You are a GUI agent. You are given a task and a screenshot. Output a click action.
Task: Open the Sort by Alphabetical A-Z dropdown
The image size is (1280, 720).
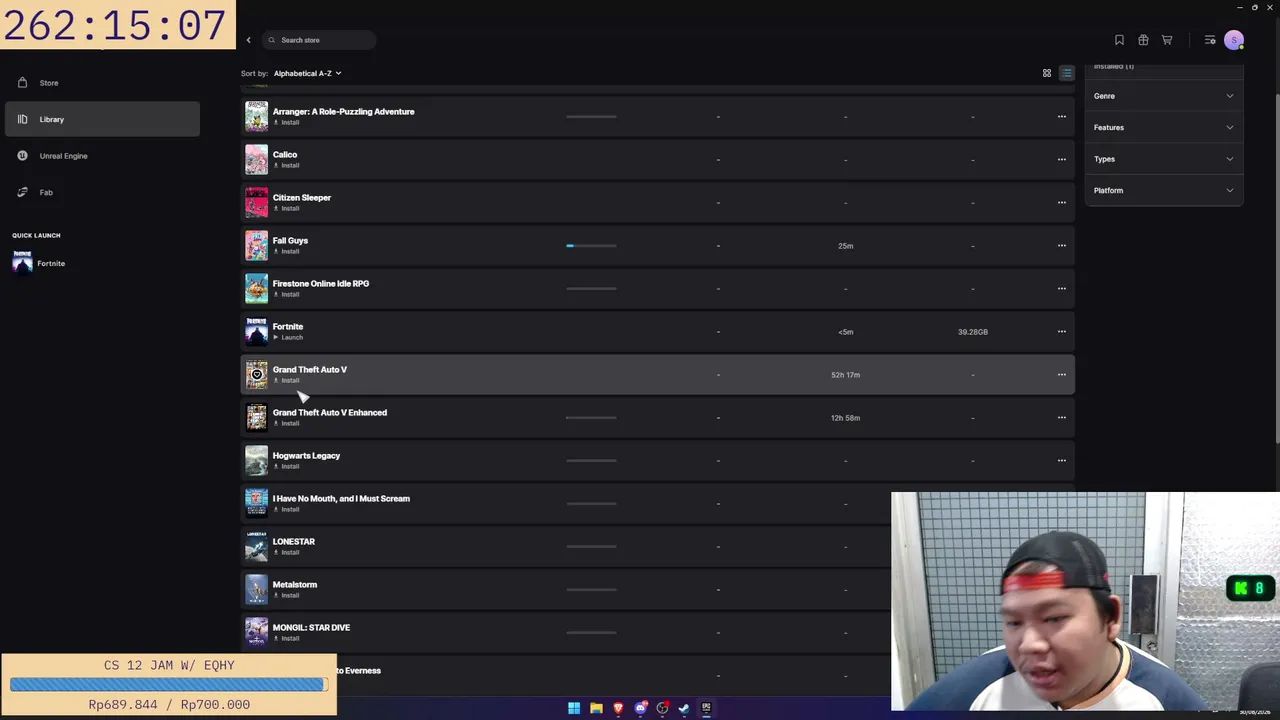point(307,73)
